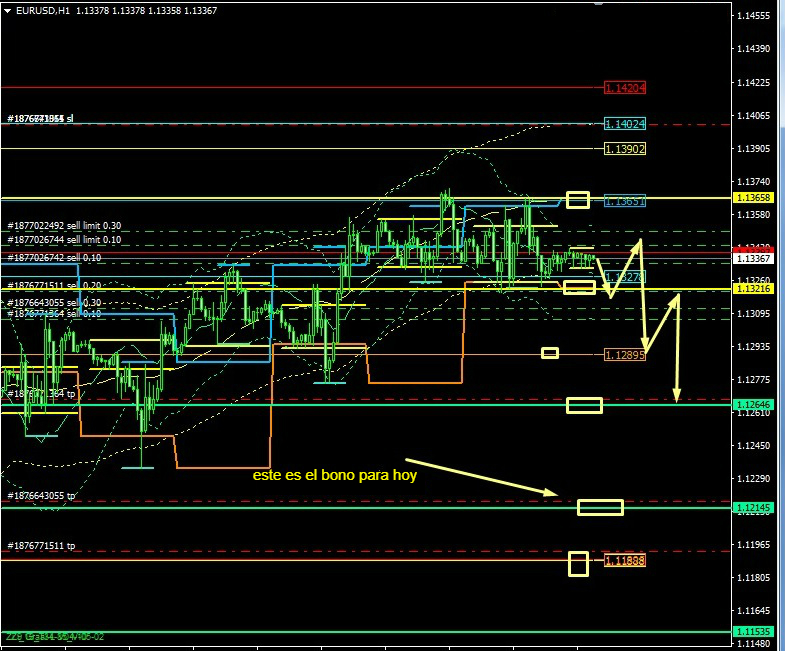Screen dimensions: 785x651
Task: Click the yellow 1.13658 price axis marker
Action: (752, 198)
